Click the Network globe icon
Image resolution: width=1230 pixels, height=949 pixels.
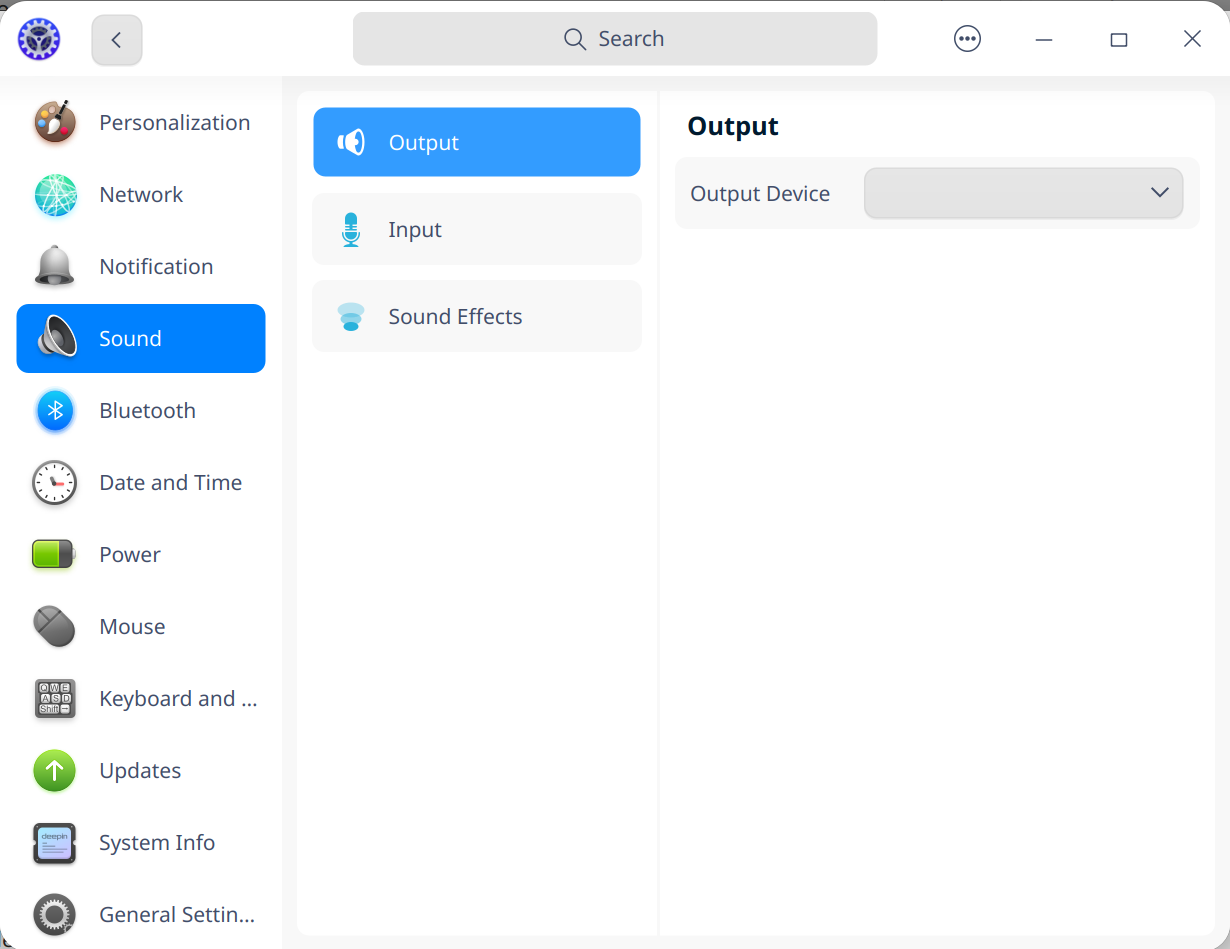click(55, 195)
